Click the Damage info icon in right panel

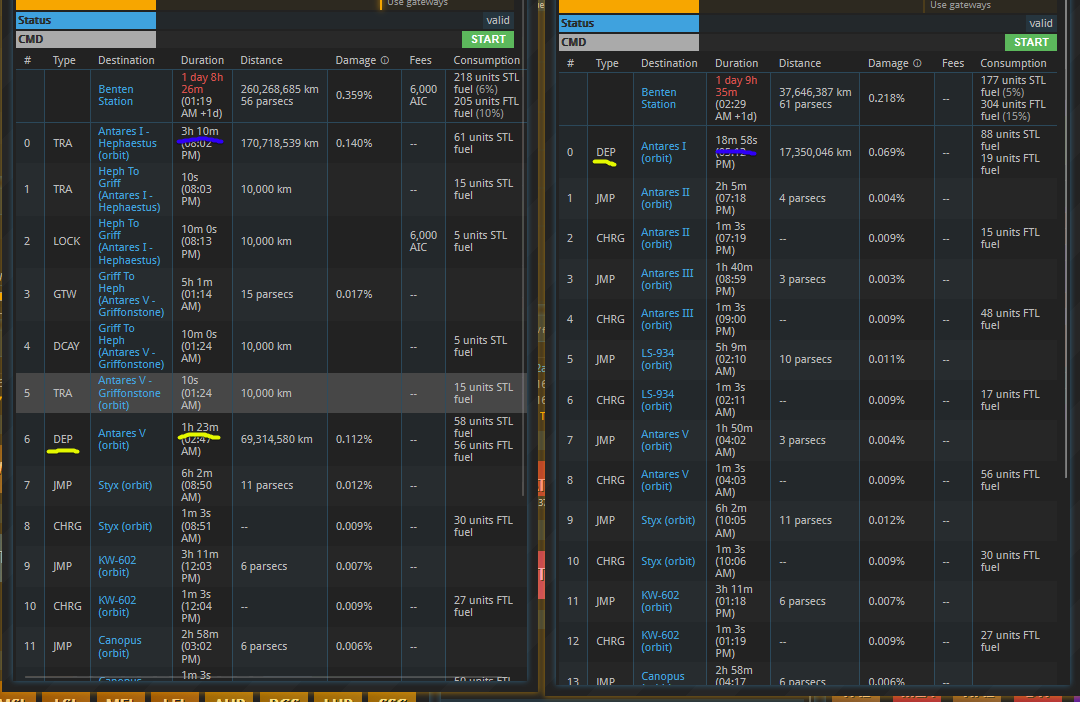point(917,64)
